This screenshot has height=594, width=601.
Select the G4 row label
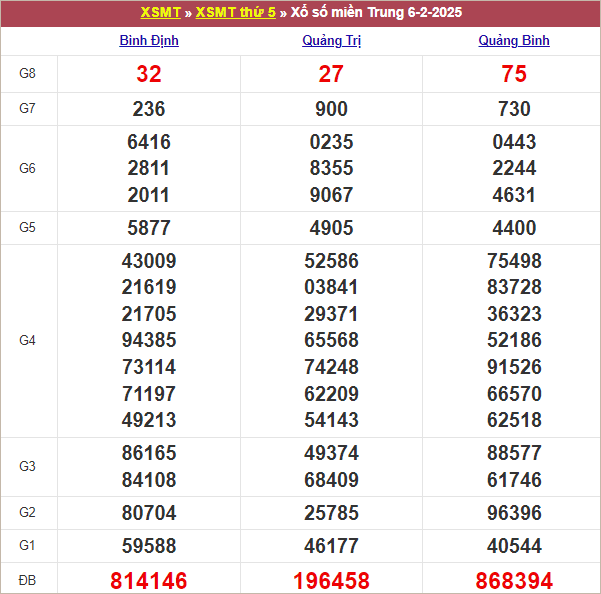pos(27,340)
